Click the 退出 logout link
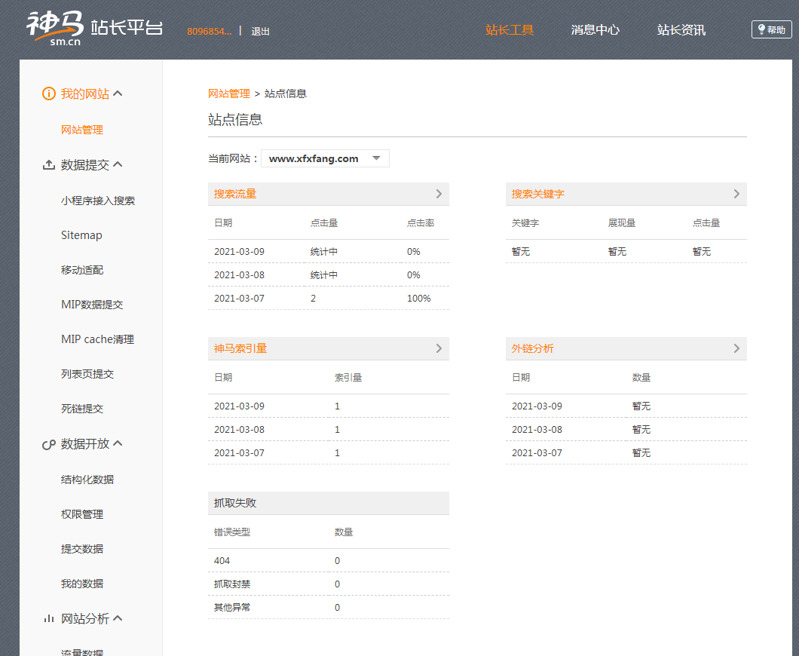The image size is (799, 656). click(260, 31)
